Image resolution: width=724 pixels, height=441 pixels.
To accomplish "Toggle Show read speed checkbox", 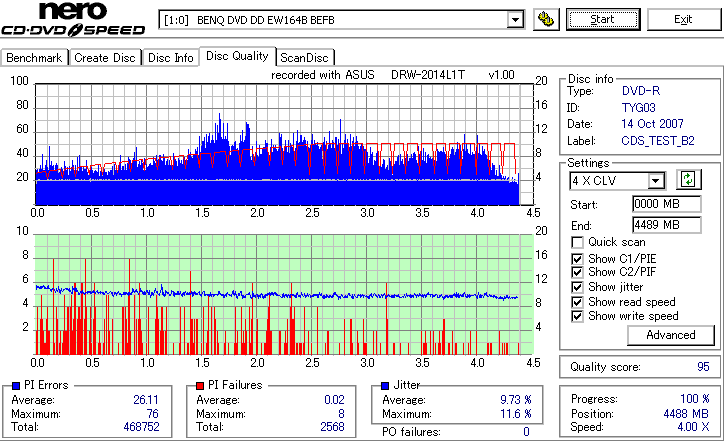I will point(577,302).
